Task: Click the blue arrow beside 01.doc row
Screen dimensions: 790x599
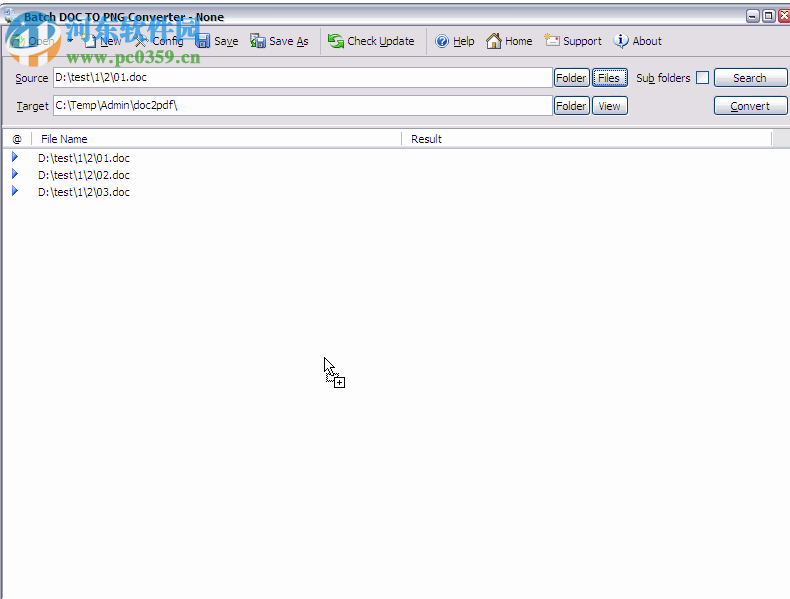Action: (x=15, y=157)
